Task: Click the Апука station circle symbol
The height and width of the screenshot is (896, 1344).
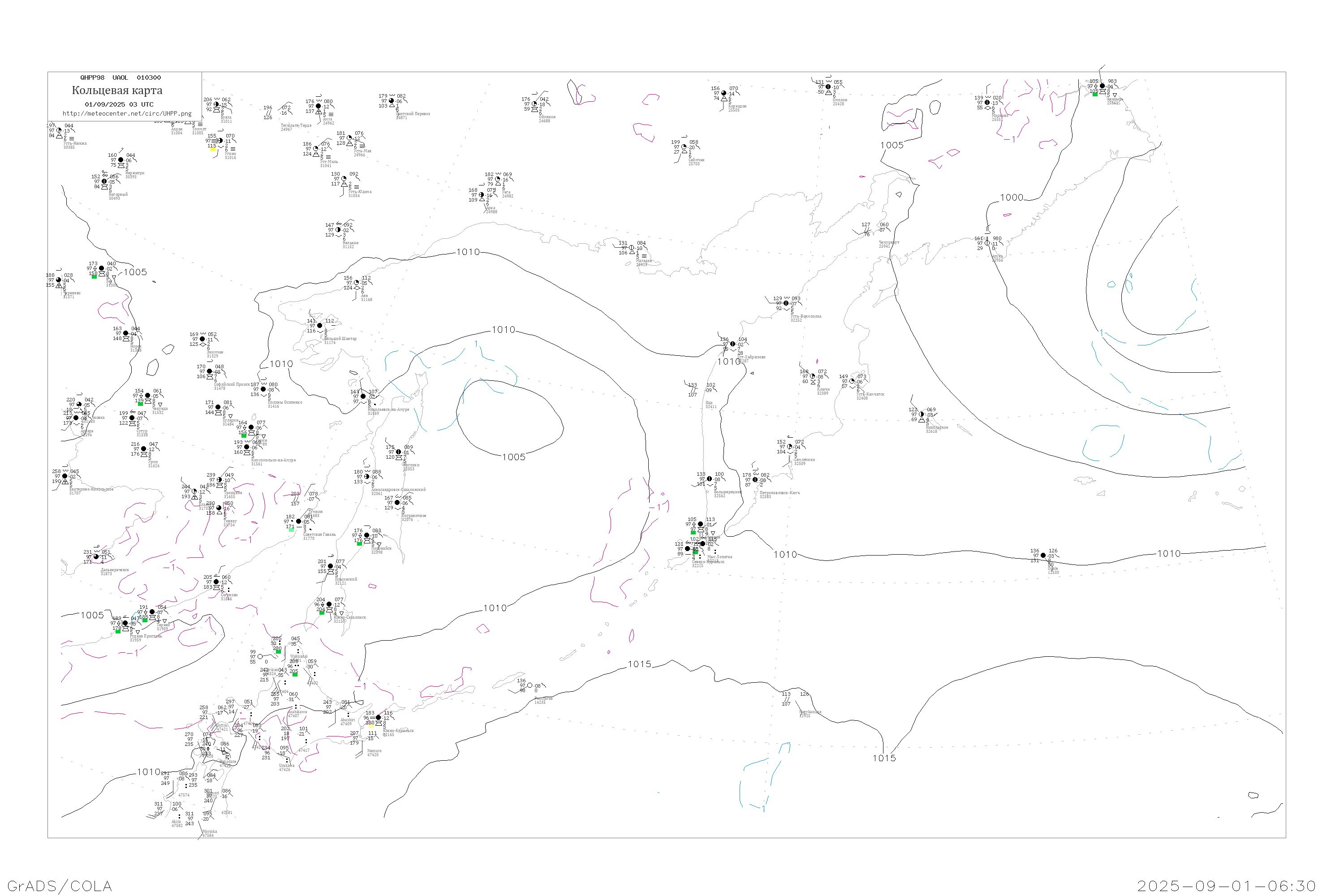Action: coord(987,243)
